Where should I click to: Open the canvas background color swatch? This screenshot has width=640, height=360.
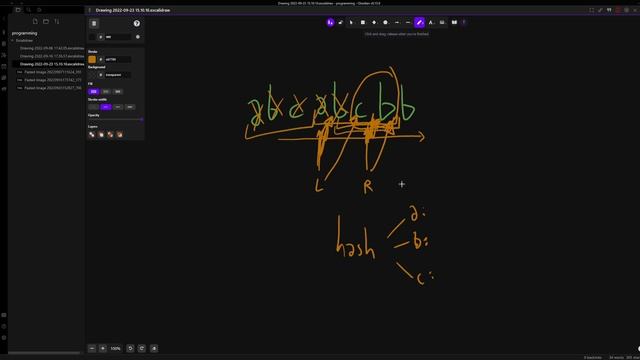pyautogui.click(x=92, y=37)
